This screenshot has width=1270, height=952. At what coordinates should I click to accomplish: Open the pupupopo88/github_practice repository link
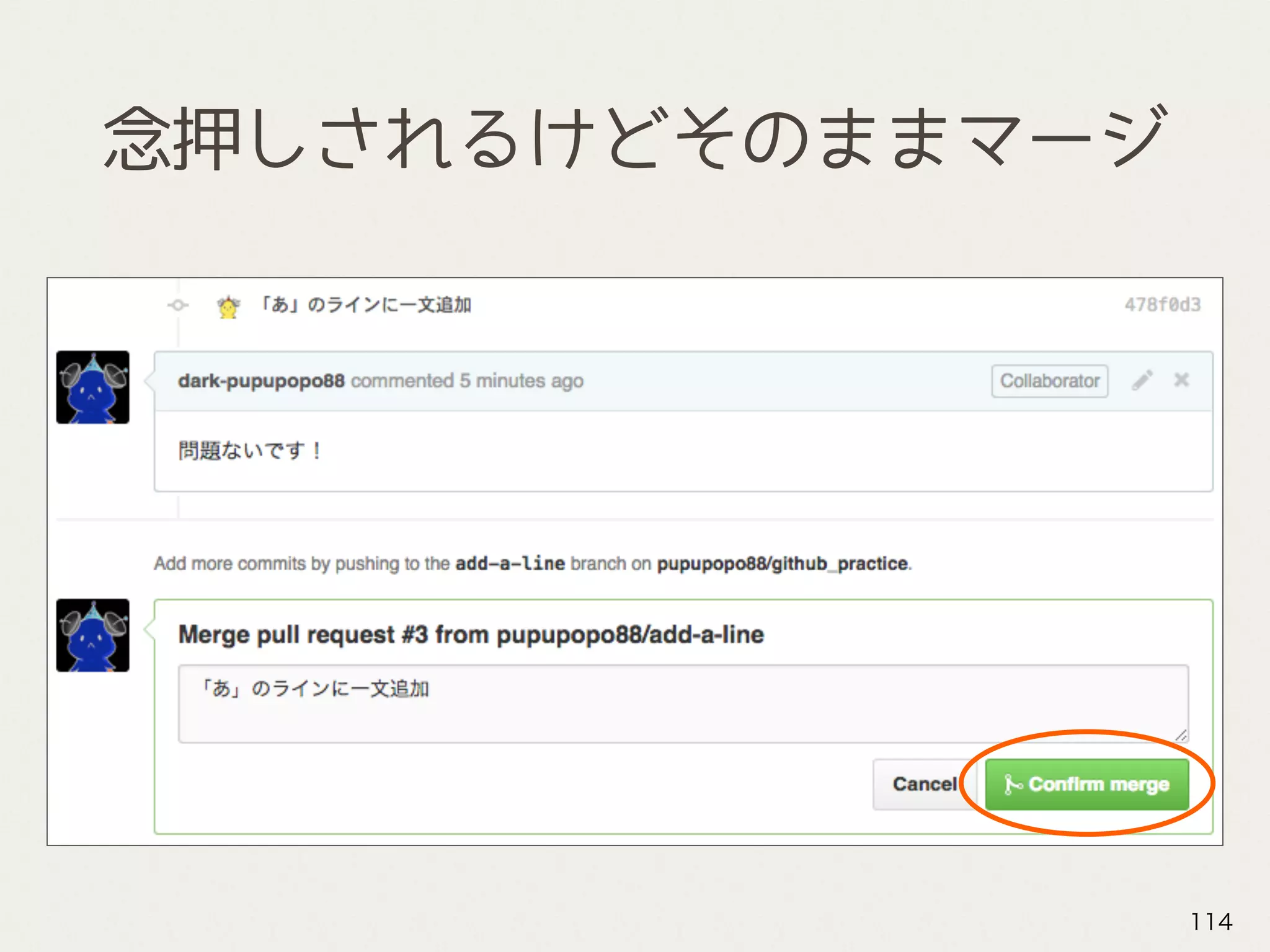pyautogui.click(x=782, y=563)
